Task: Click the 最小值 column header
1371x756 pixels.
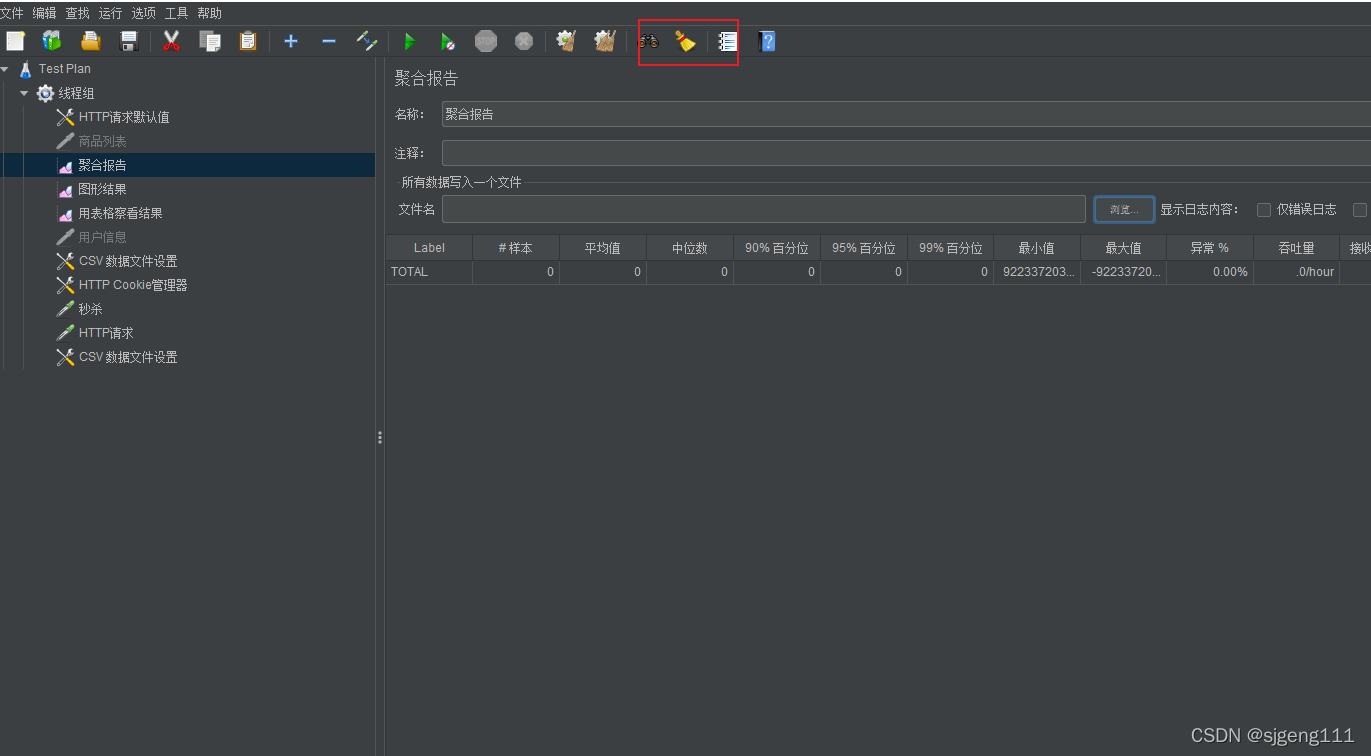Action: (x=1037, y=248)
